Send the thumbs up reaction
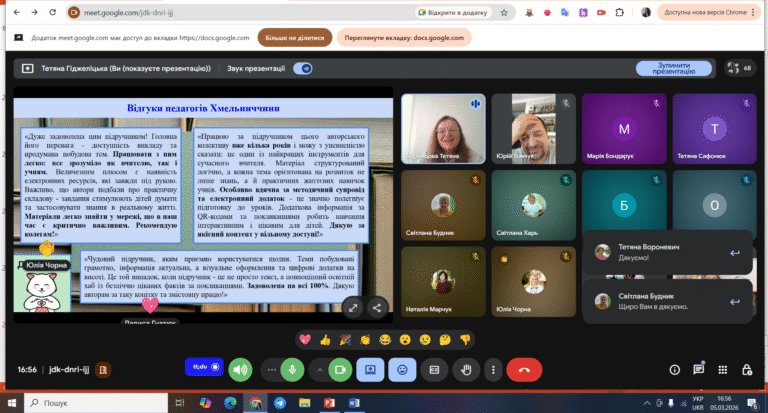This screenshot has height=413, width=768. (325, 340)
